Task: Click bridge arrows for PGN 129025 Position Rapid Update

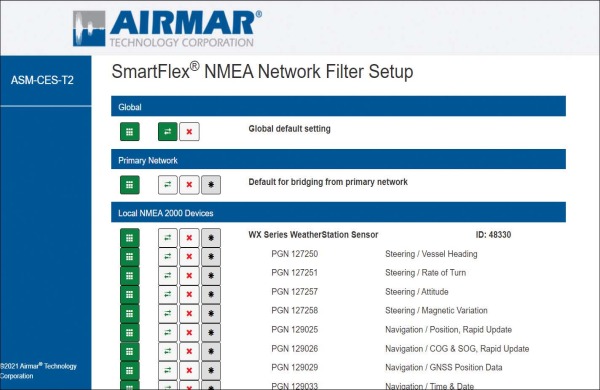Action: 168,333
